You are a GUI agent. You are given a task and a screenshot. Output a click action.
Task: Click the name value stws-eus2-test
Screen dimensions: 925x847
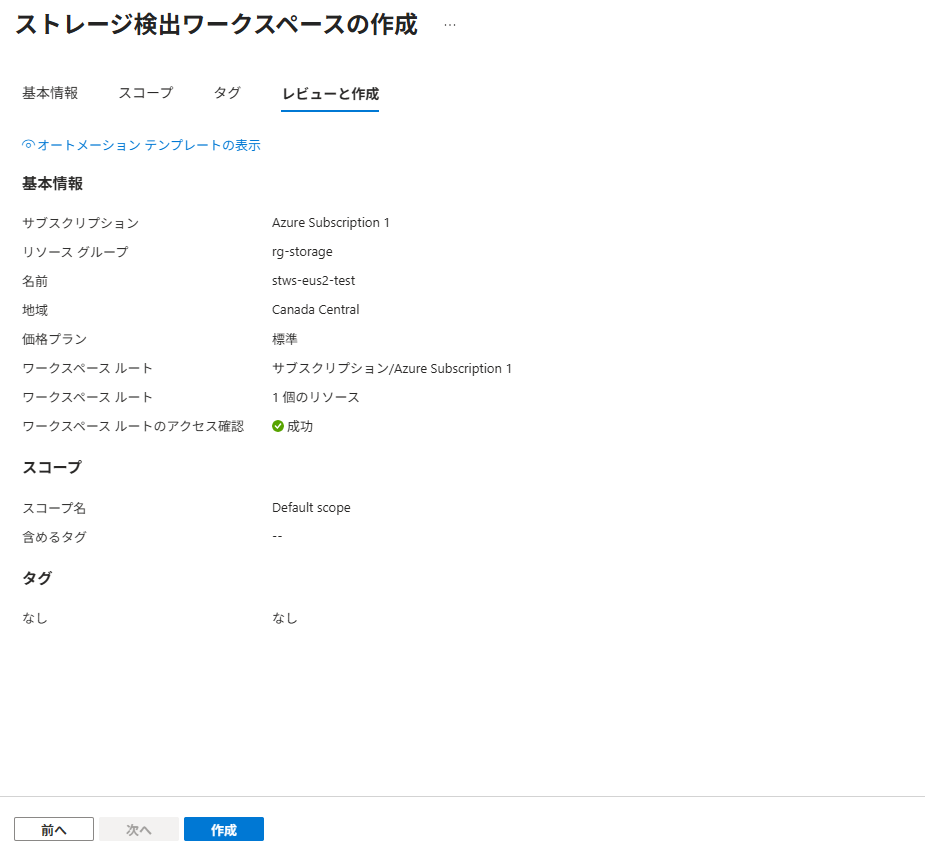click(313, 281)
